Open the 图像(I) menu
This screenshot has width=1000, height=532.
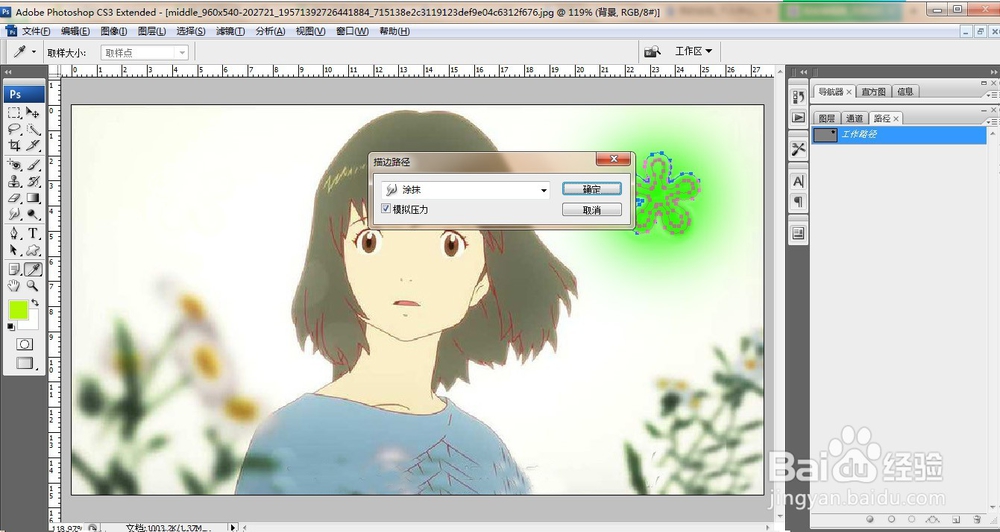(114, 31)
